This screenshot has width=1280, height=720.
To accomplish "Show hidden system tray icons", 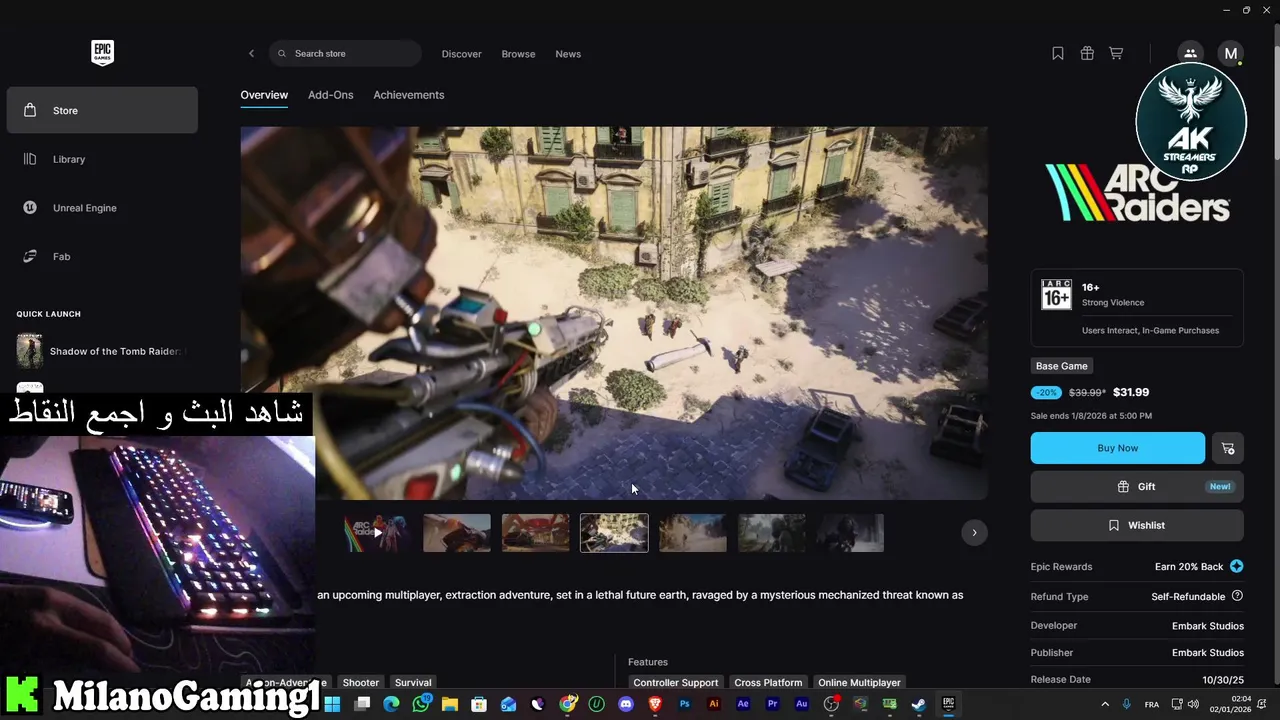I will coord(1105,704).
